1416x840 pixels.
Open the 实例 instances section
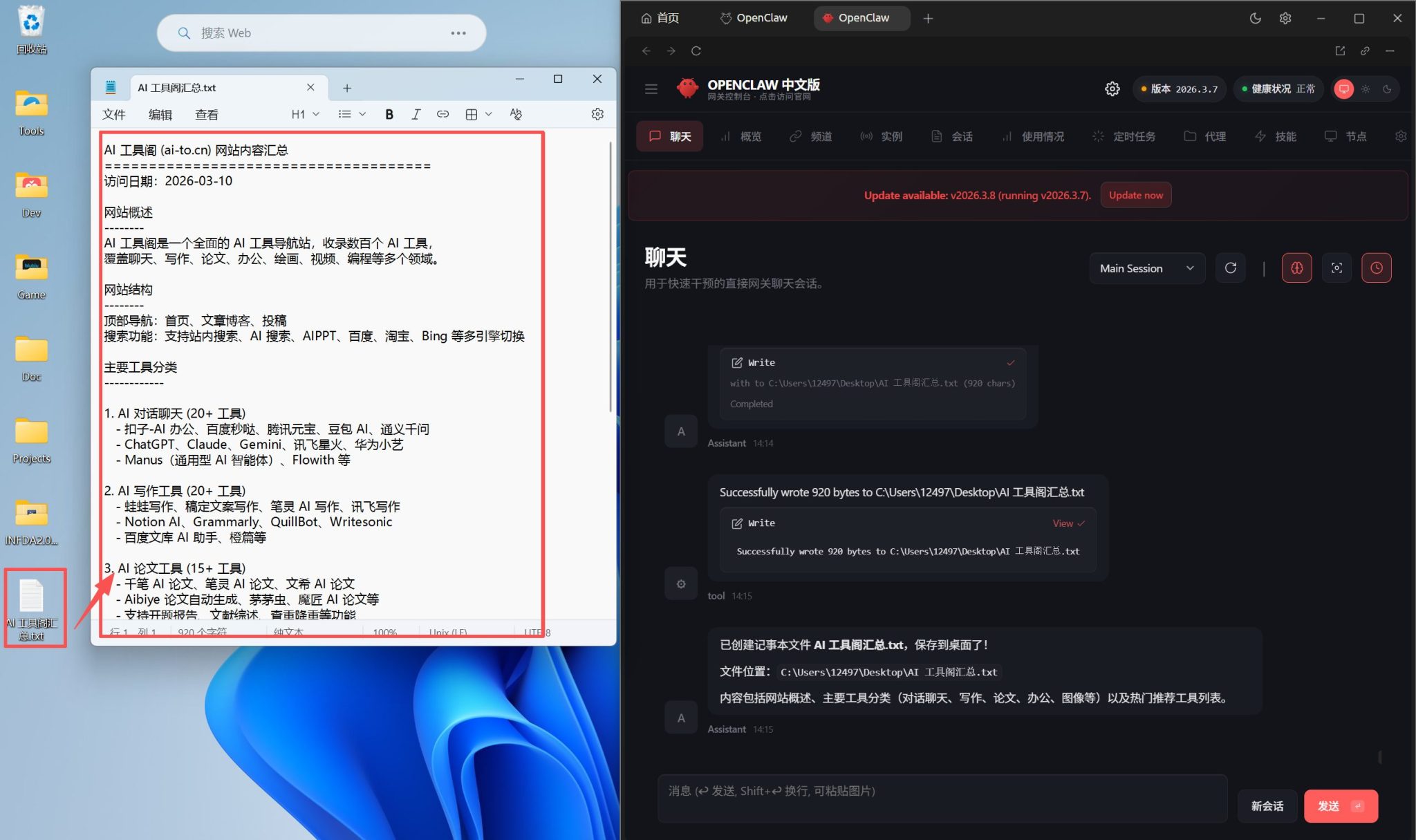[x=890, y=136]
